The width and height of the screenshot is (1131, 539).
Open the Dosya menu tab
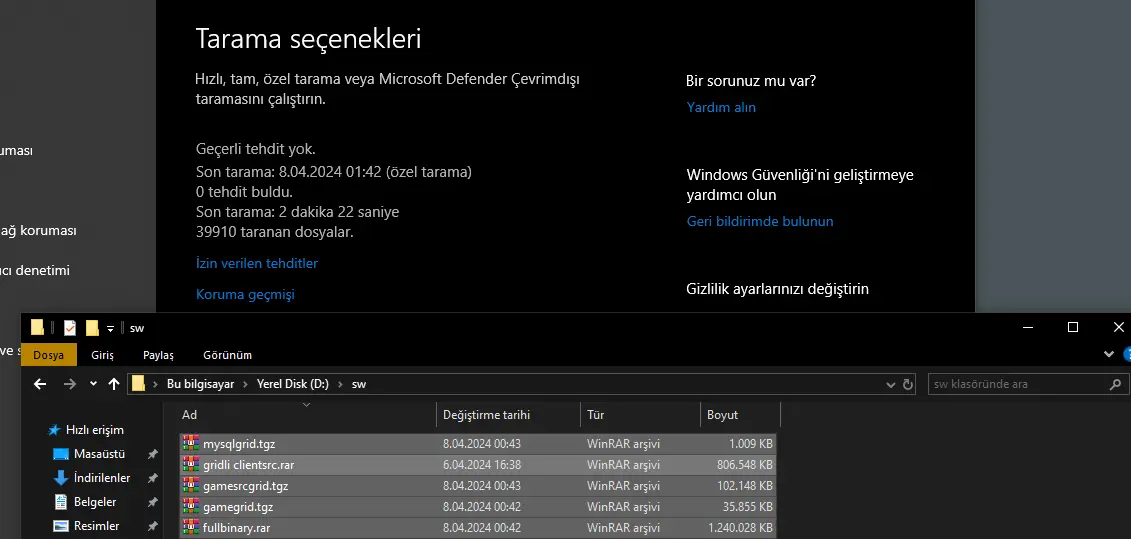point(48,355)
